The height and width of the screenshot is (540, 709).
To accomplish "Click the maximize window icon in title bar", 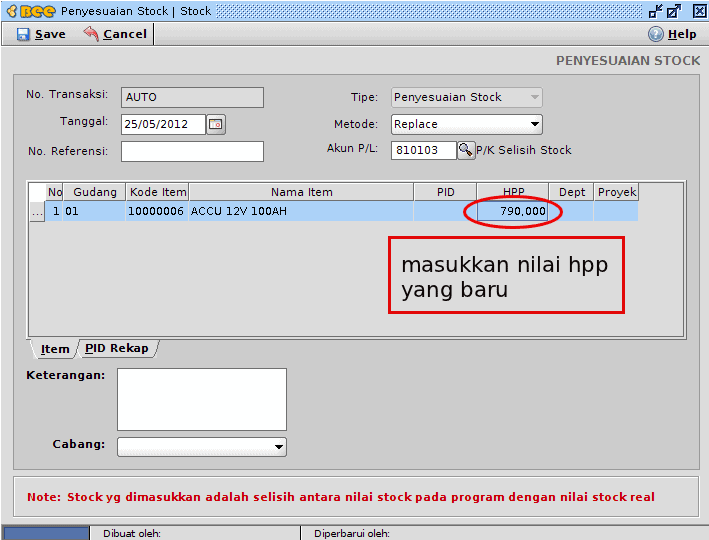I will (674, 11).
